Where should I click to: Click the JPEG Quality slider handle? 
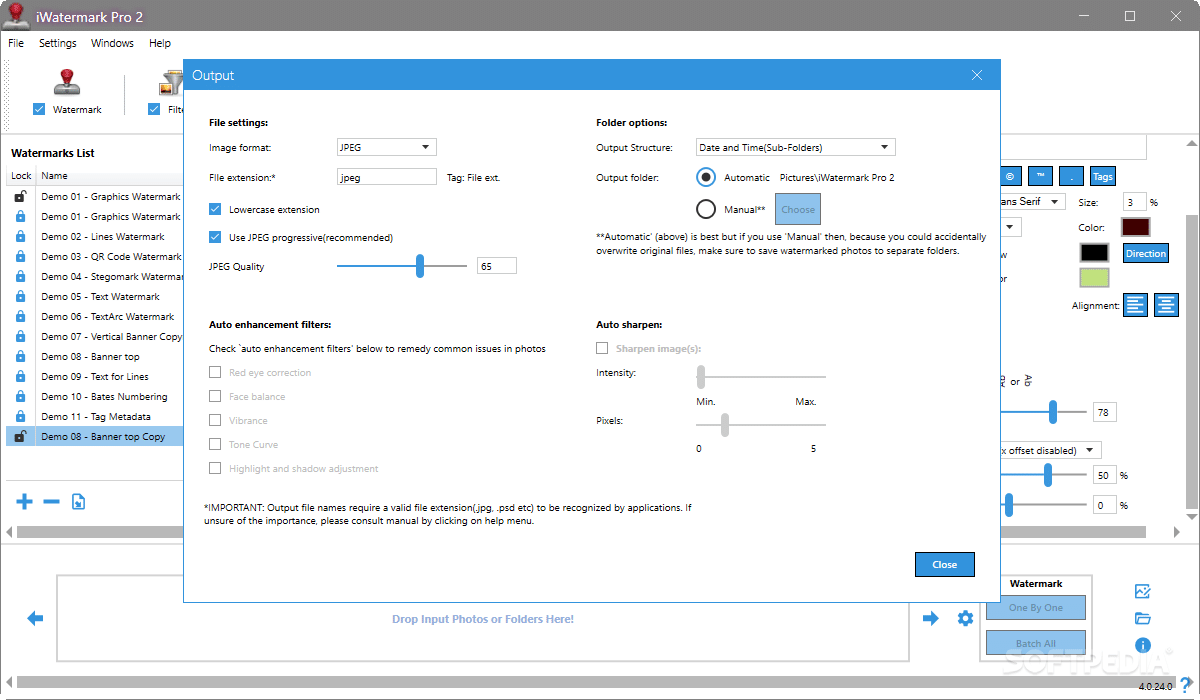pos(420,266)
